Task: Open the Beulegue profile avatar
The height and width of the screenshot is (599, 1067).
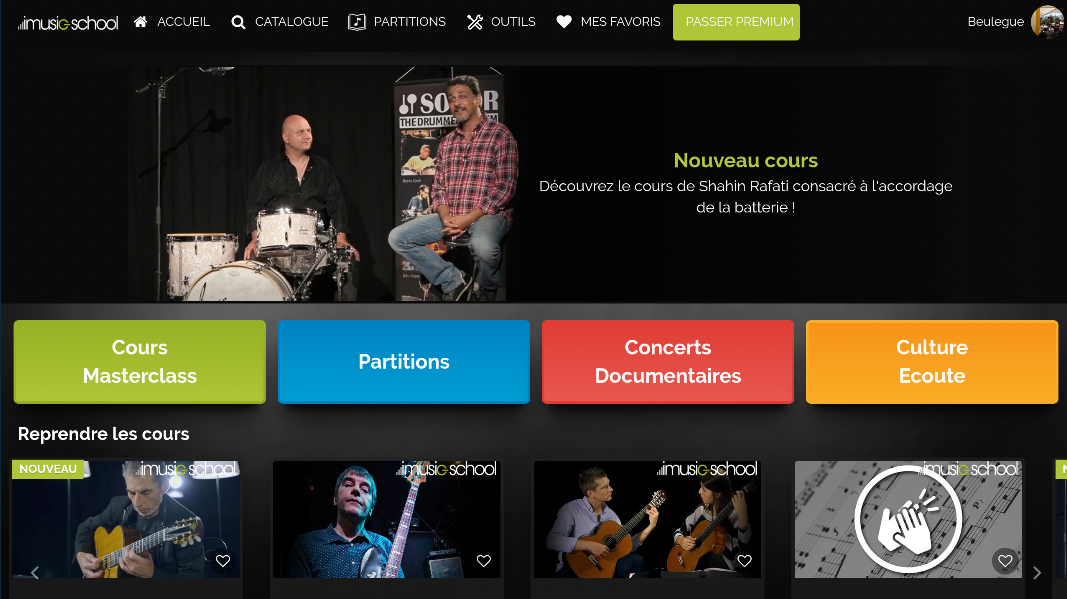Action: click(x=1047, y=22)
